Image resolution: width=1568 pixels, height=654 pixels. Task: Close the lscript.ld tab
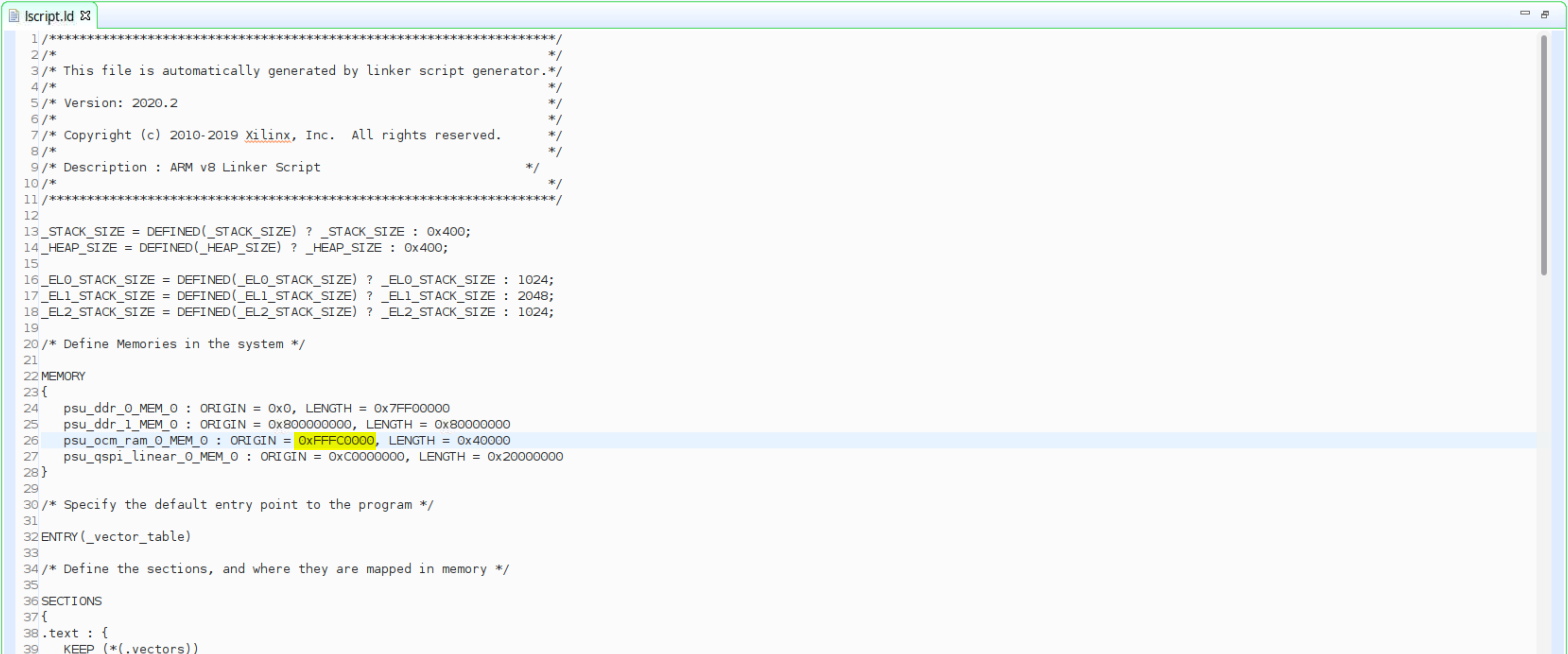point(85,15)
